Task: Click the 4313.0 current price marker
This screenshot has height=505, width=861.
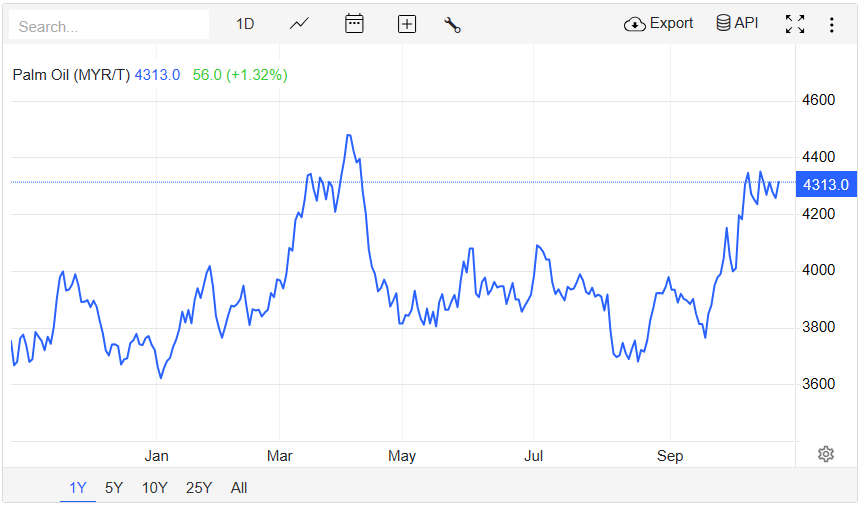Action: [x=826, y=185]
